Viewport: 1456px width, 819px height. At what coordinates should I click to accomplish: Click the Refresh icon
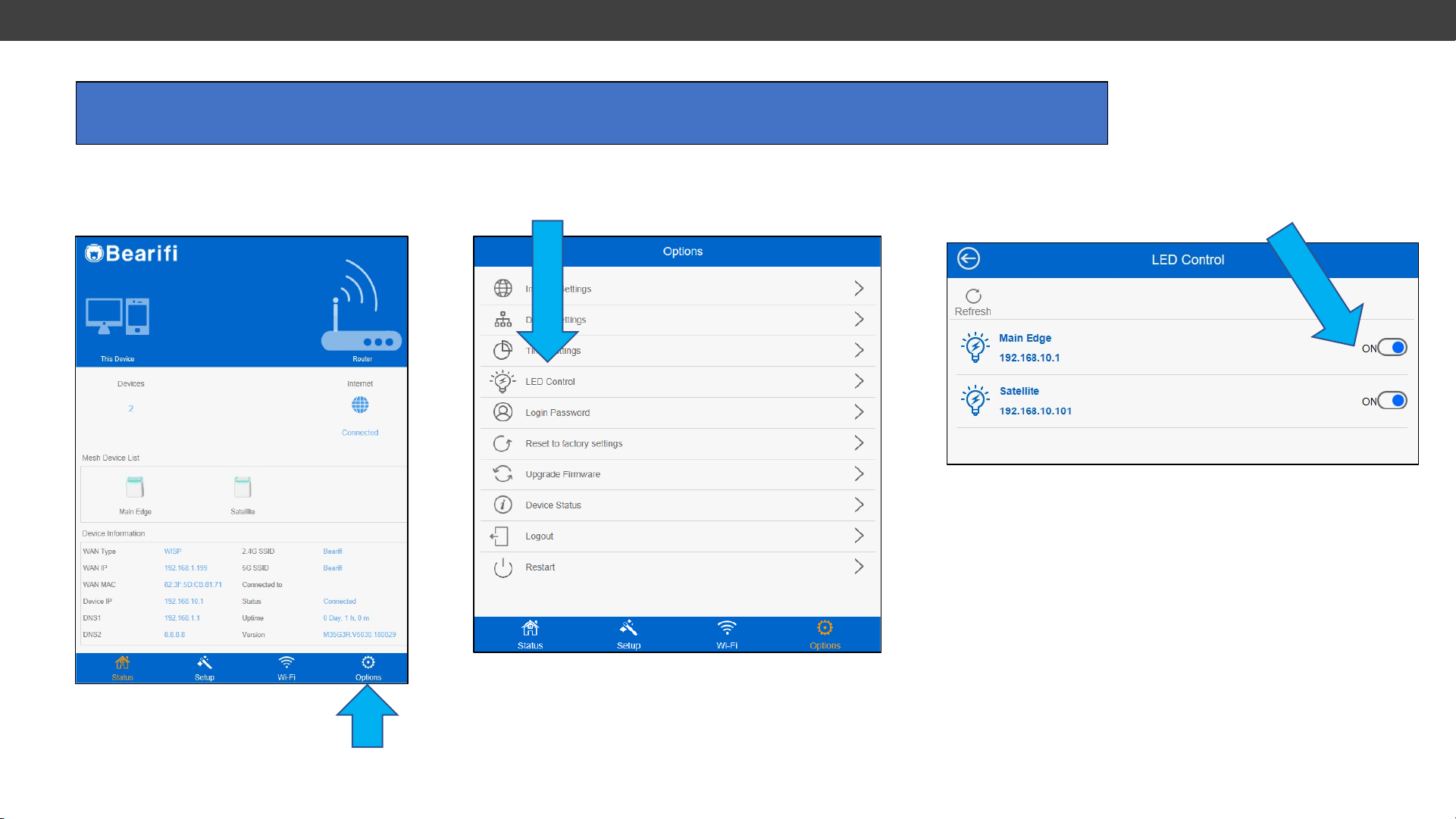click(973, 296)
